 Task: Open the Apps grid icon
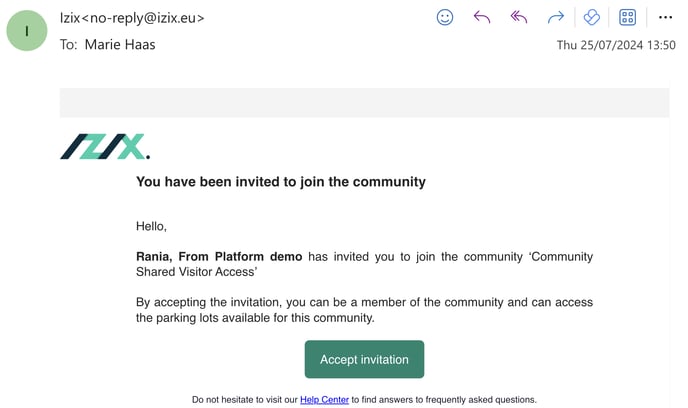(628, 17)
